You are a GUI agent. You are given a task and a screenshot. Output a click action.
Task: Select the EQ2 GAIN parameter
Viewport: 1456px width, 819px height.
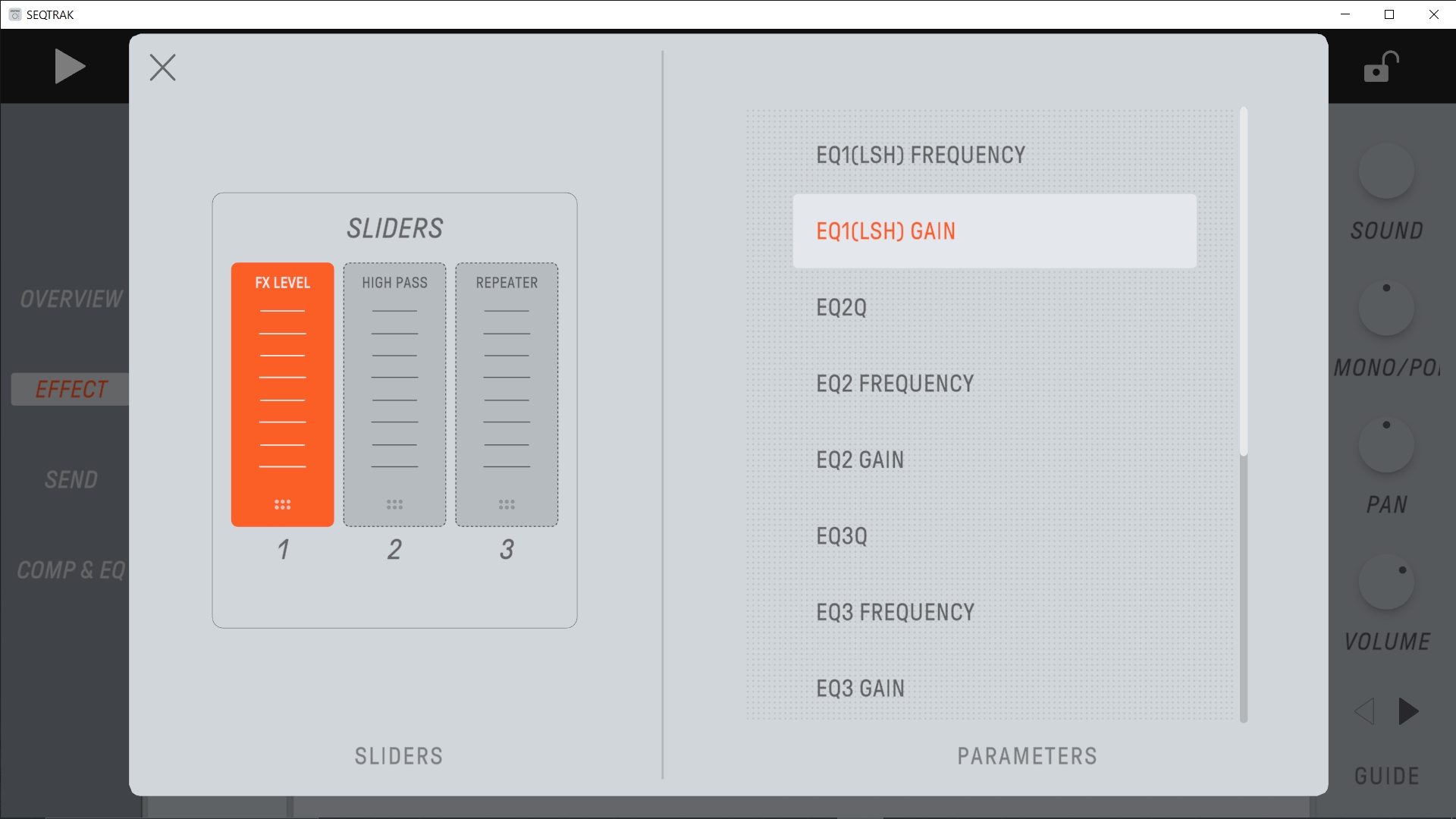(860, 460)
